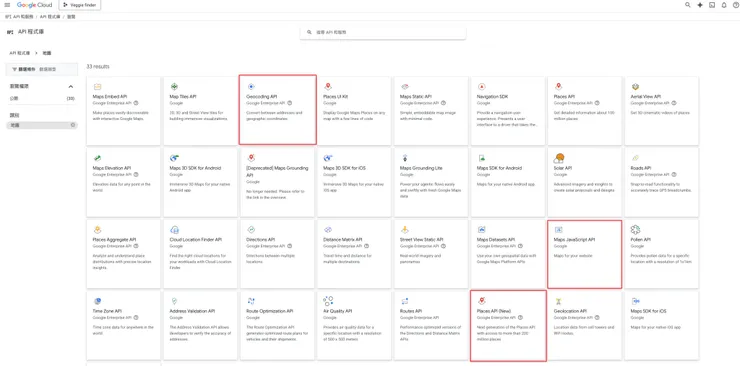Click the Geolocation API card icon
The width and height of the screenshot is (740, 366).
tap(558, 301)
